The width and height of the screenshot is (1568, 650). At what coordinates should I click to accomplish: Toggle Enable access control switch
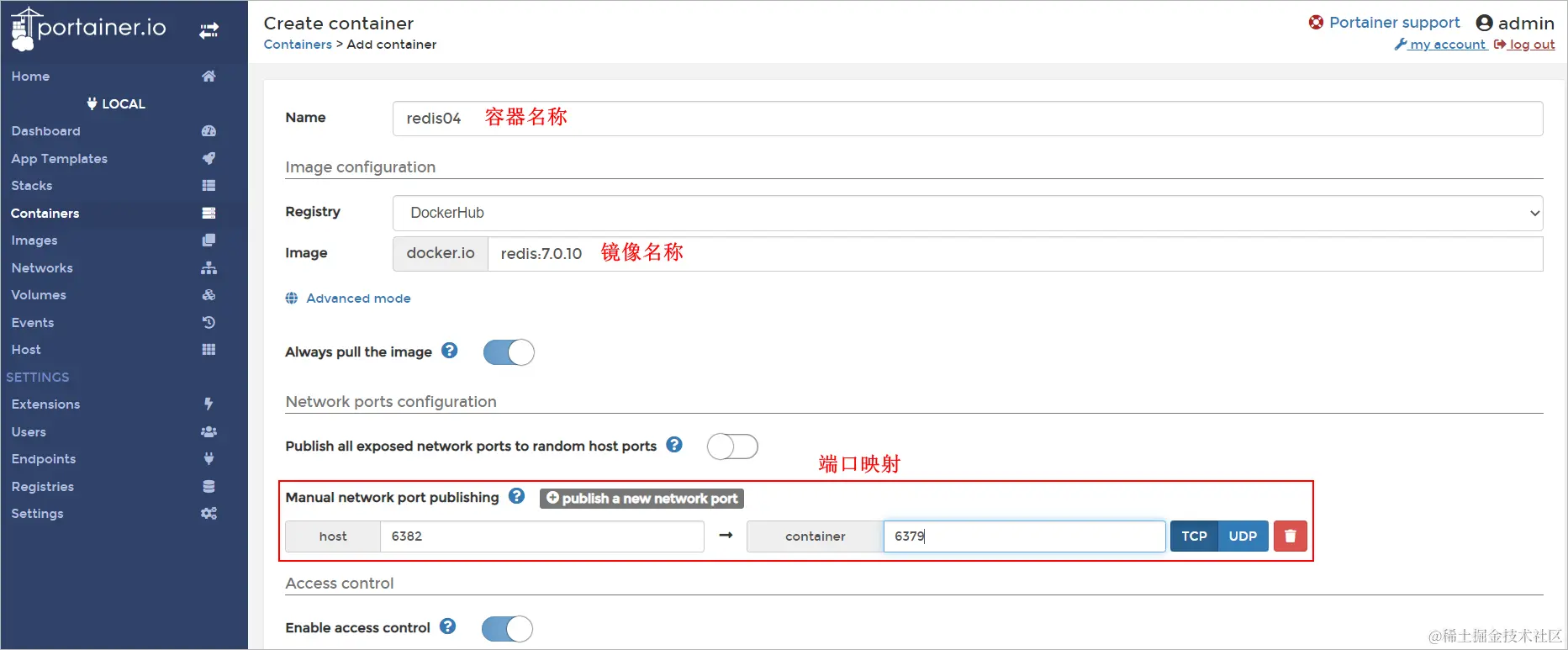(x=507, y=628)
